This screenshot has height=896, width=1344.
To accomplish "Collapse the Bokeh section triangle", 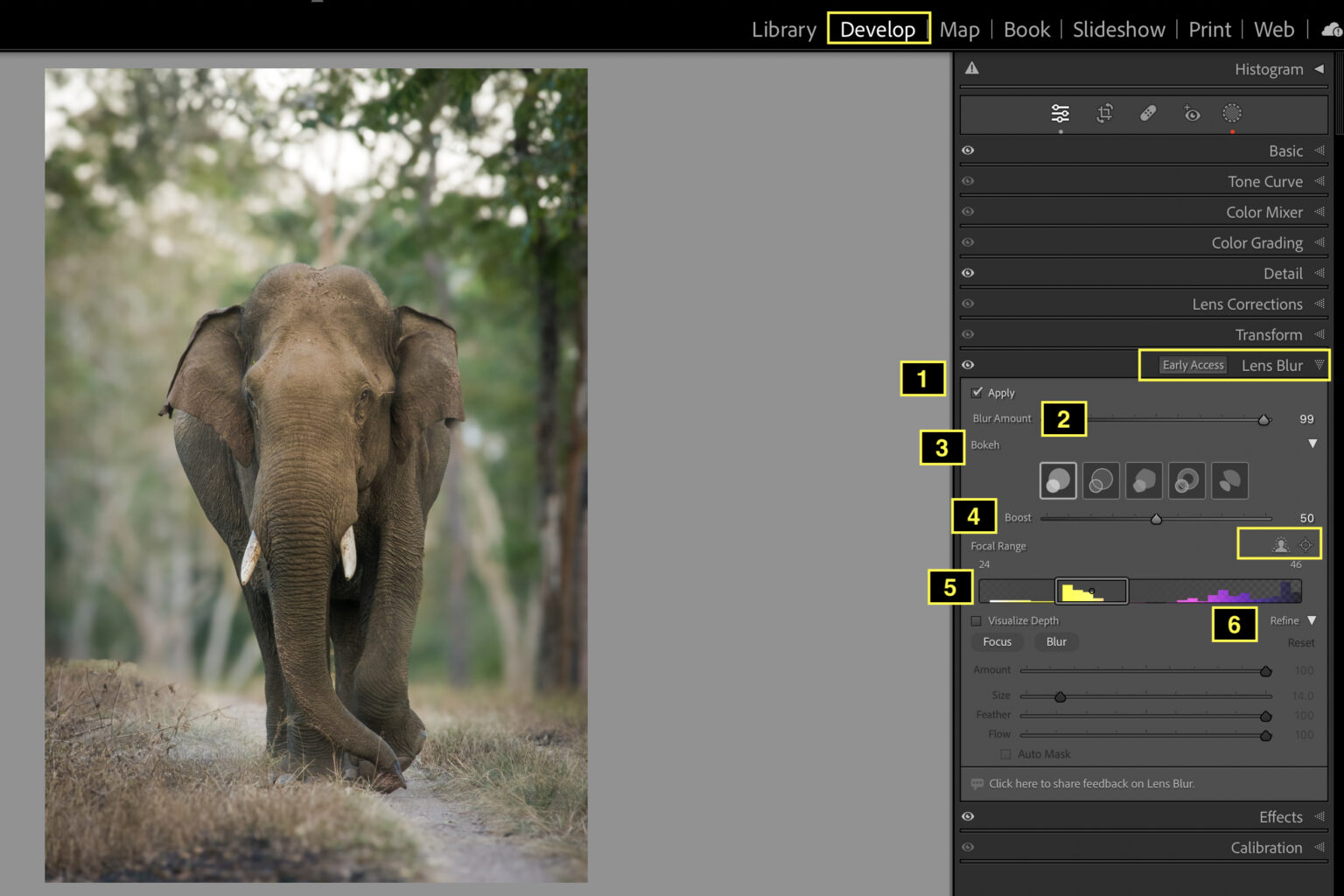I will click(1312, 444).
